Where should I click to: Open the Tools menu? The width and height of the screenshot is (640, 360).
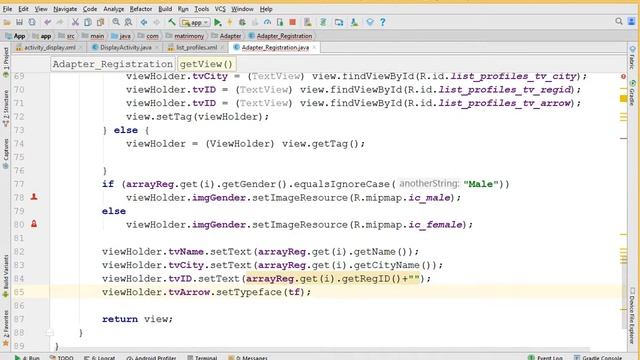pyautogui.click(x=201, y=9)
